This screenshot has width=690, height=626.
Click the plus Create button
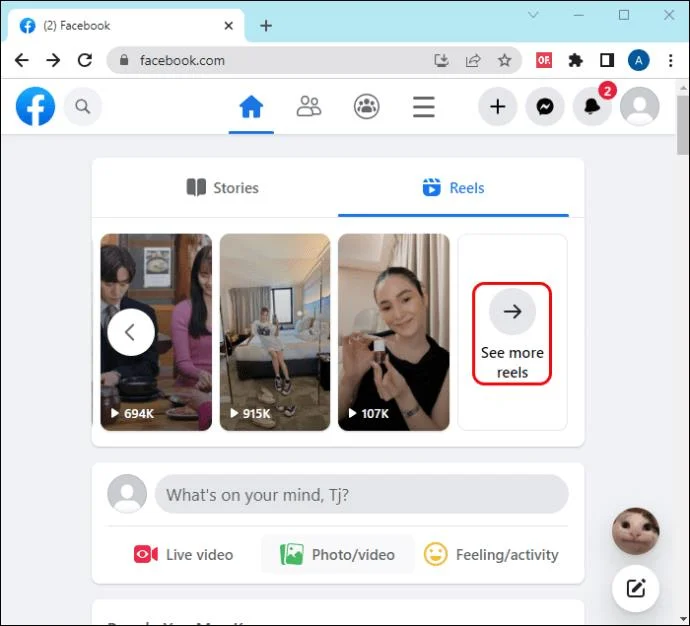point(498,106)
